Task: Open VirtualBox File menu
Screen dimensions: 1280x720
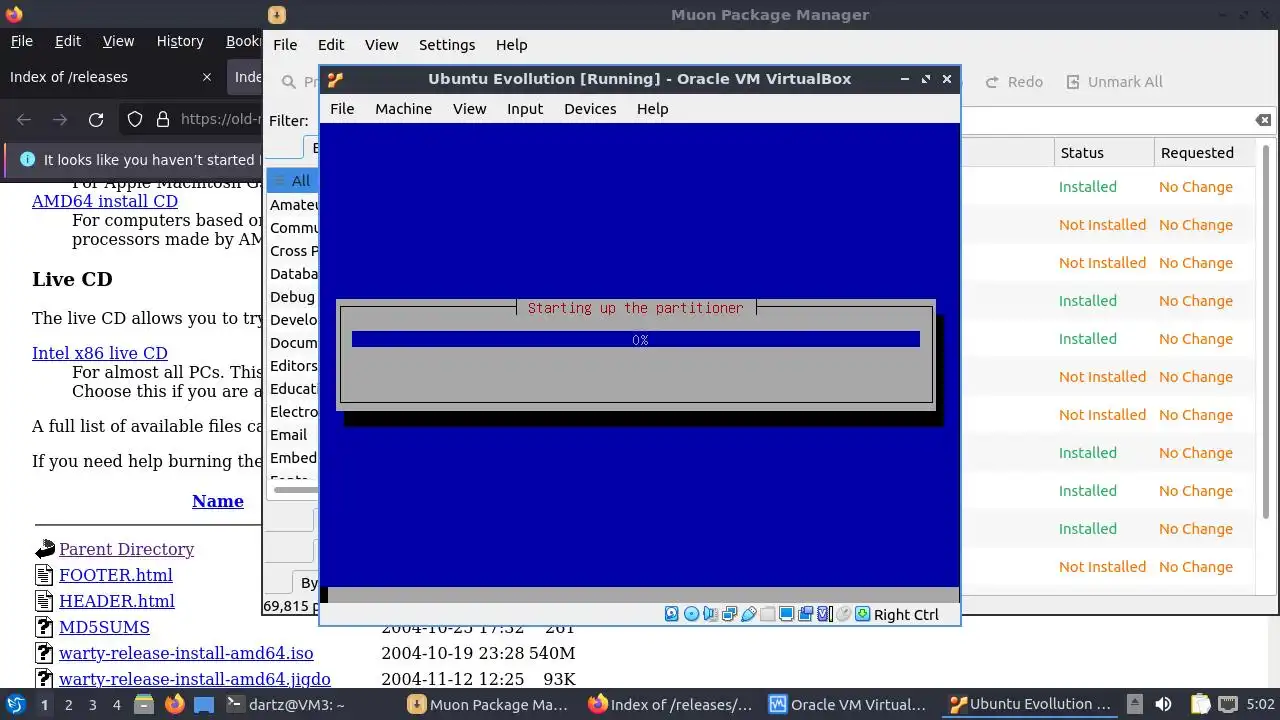Action: (x=342, y=109)
